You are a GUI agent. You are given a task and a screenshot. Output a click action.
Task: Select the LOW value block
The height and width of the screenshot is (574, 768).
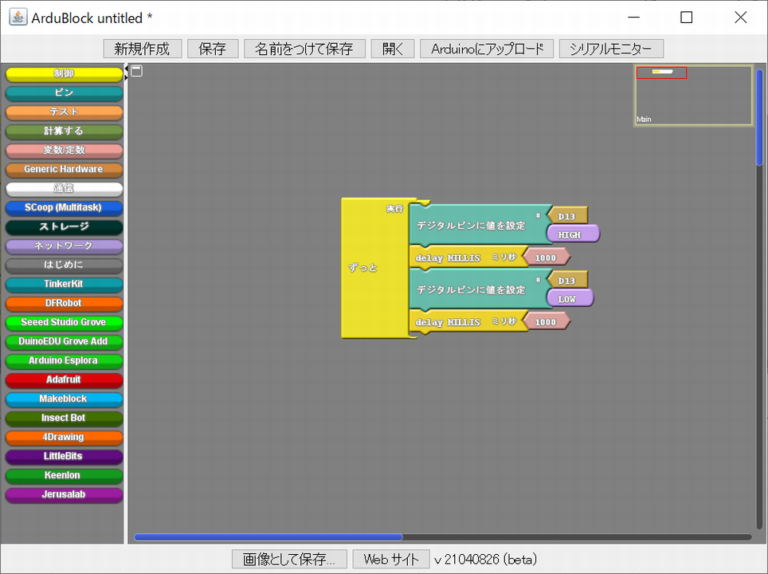click(569, 298)
